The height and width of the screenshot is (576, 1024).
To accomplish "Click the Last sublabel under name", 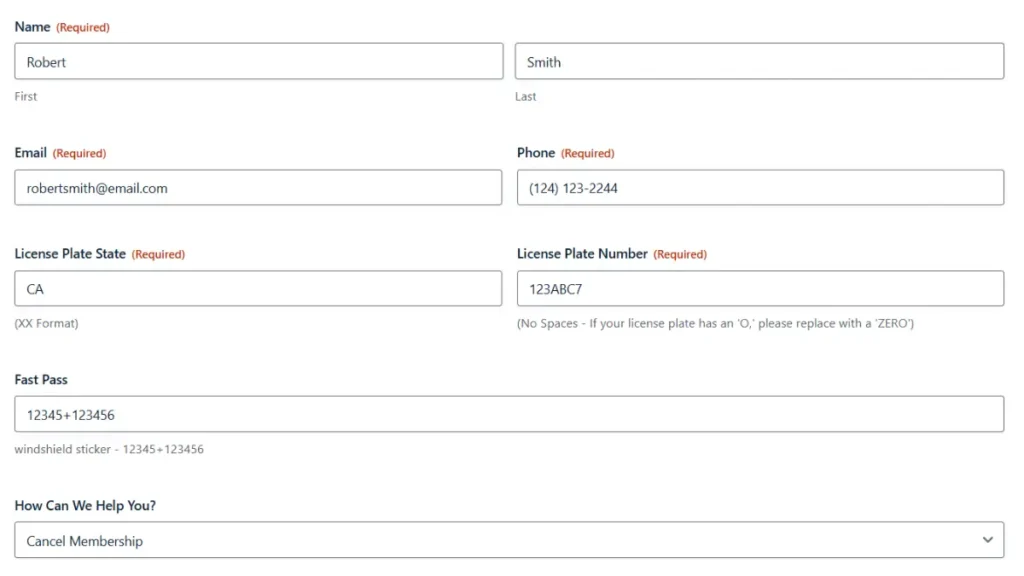I will tap(525, 96).
